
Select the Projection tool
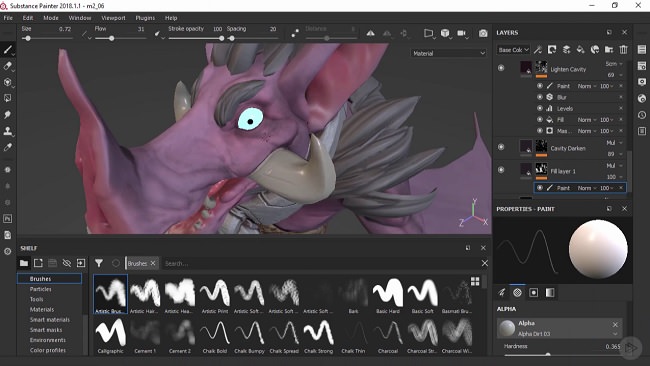[x=7, y=82]
